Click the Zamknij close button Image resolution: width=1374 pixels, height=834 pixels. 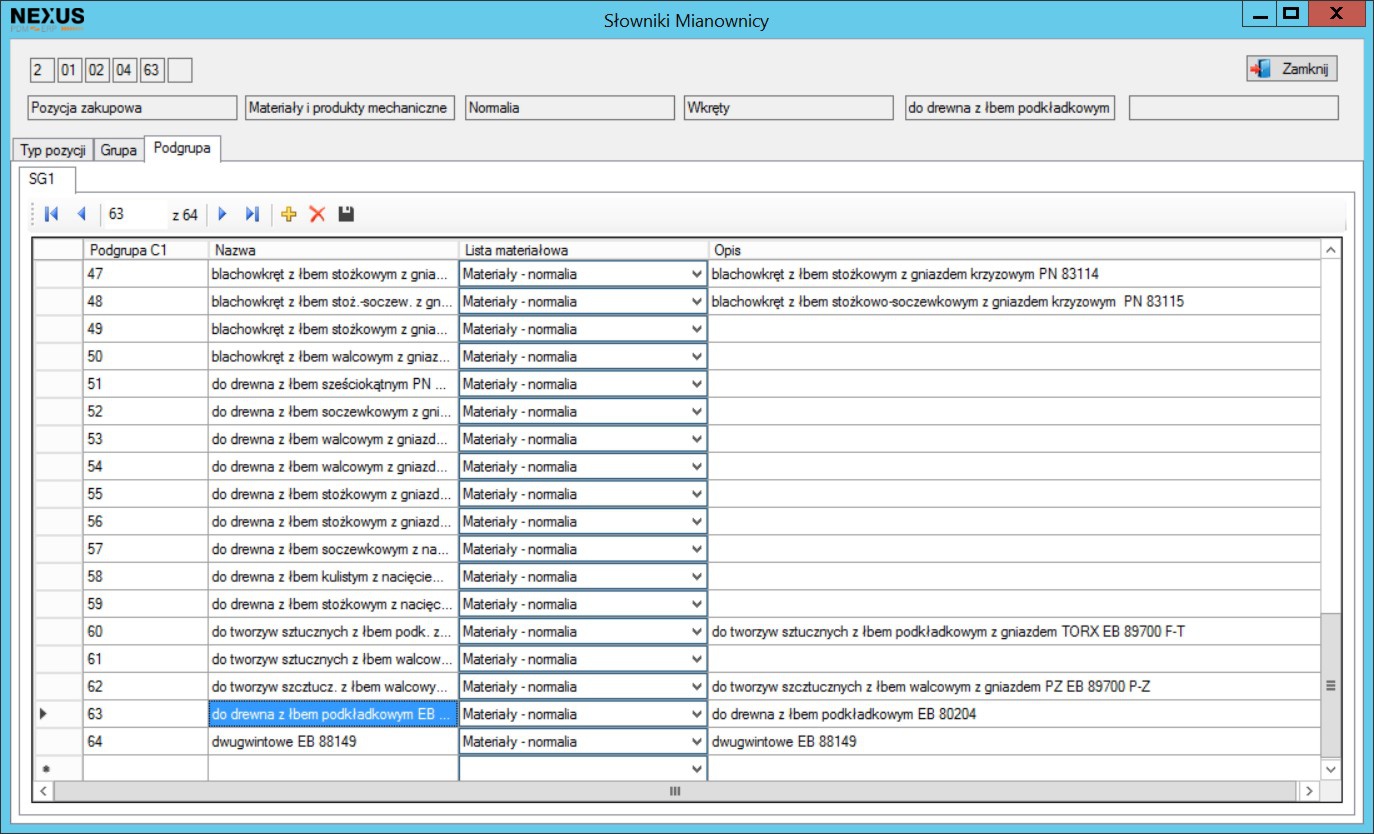coord(1291,69)
